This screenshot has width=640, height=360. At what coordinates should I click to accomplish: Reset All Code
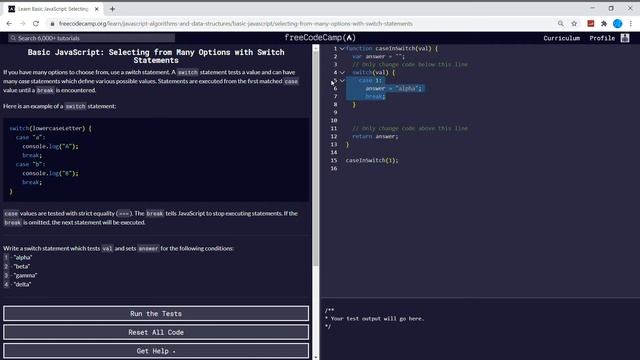point(156,332)
